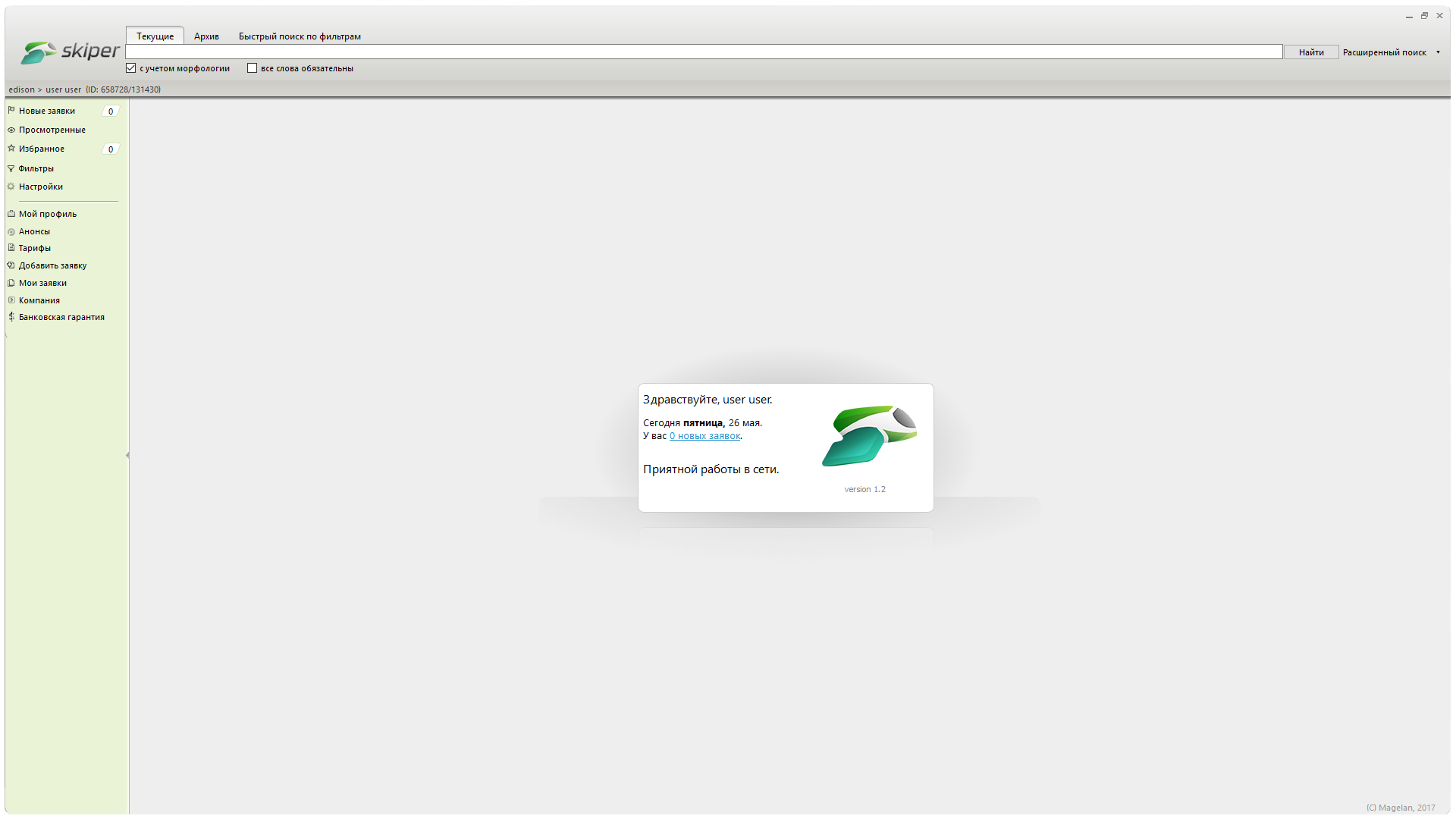Click the Skiper logo in header

click(x=70, y=52)
